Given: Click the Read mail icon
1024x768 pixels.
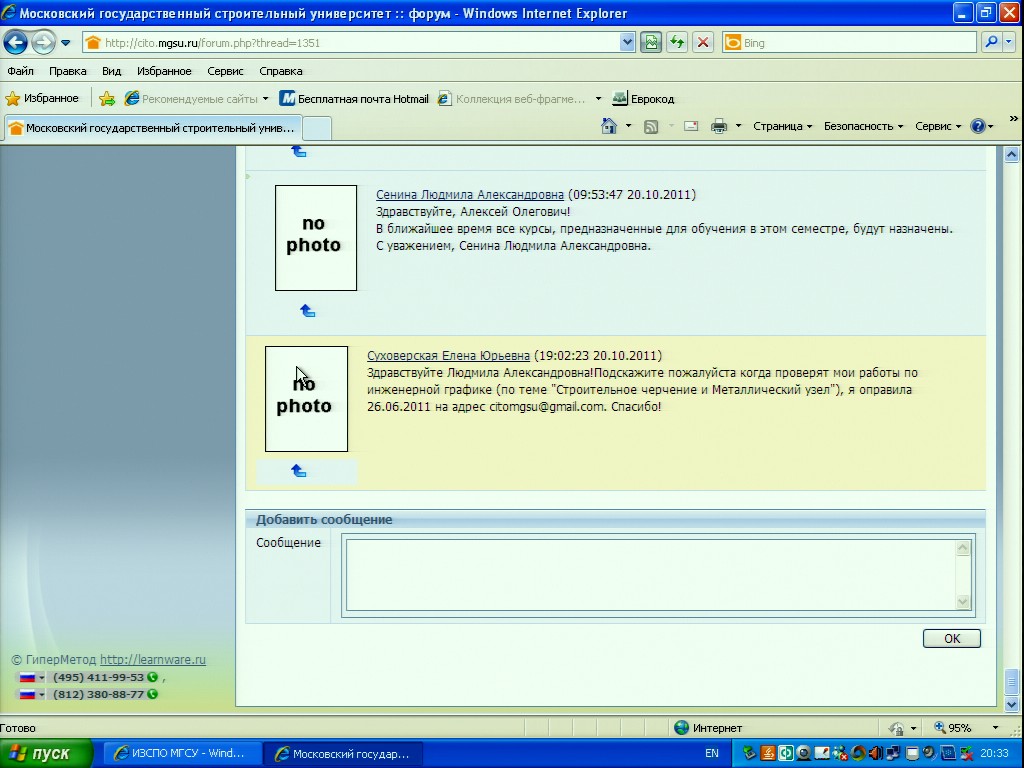Looking at the screenshot, I should pyautogui.click(x=691, y=126).
